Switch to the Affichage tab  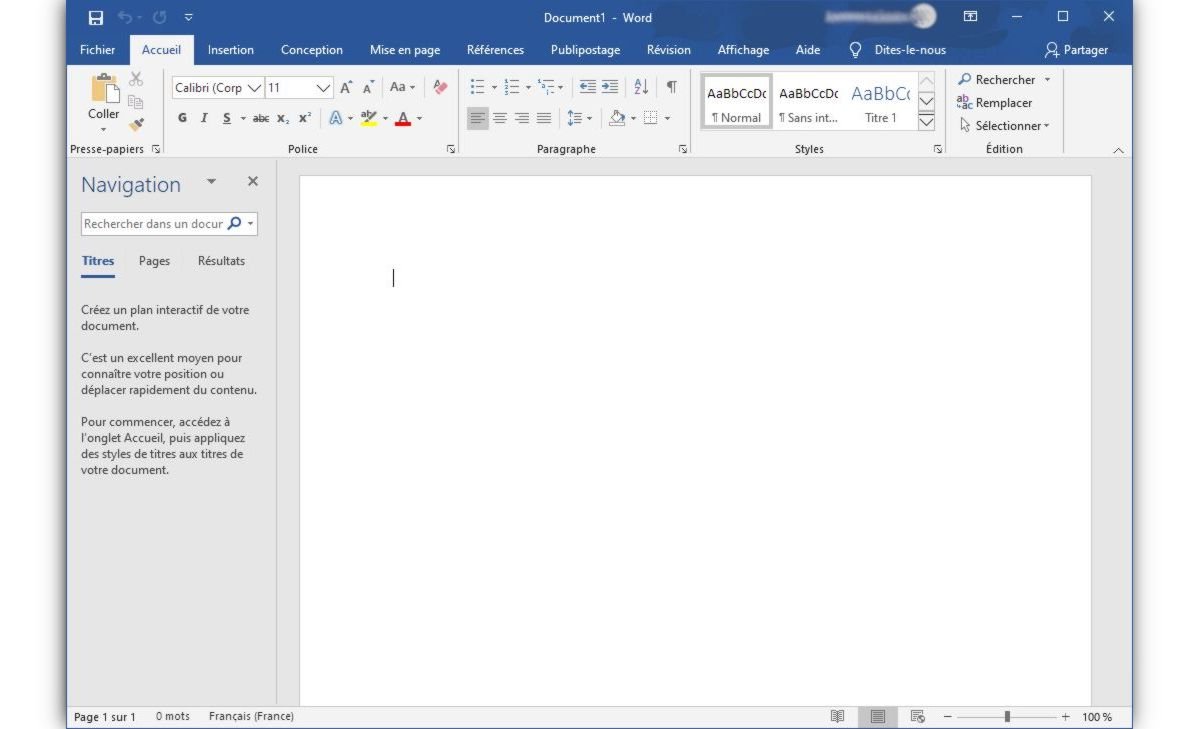point(743,50)
